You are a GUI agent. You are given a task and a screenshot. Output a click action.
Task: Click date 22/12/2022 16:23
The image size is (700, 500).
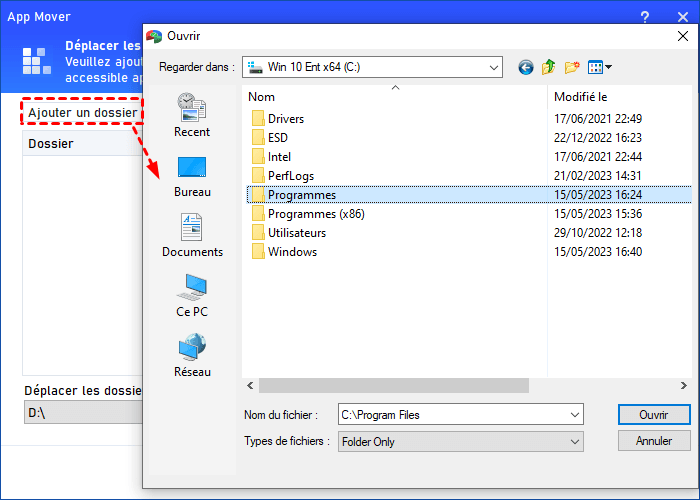click(x=598, y=138)
